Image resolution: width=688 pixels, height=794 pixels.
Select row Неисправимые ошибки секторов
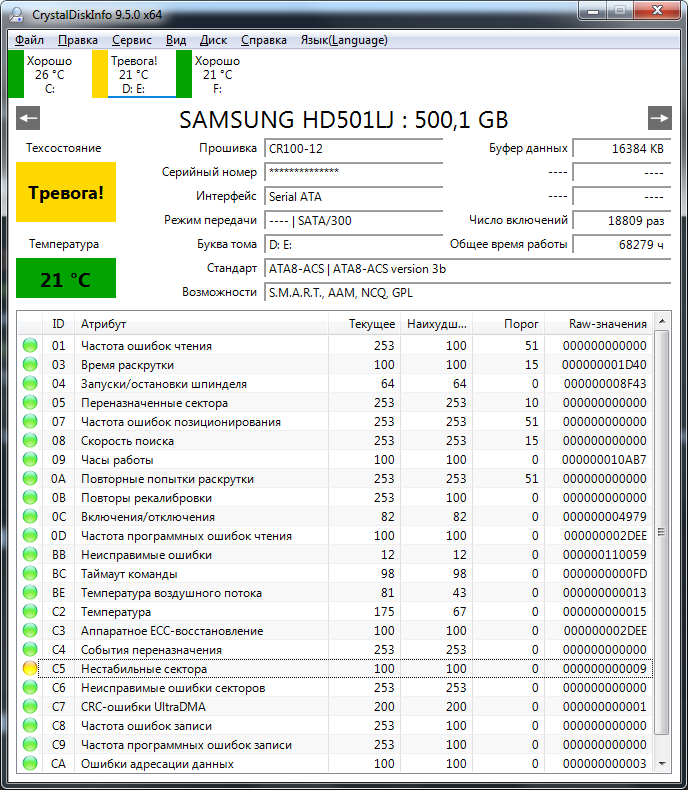[335, 687]
